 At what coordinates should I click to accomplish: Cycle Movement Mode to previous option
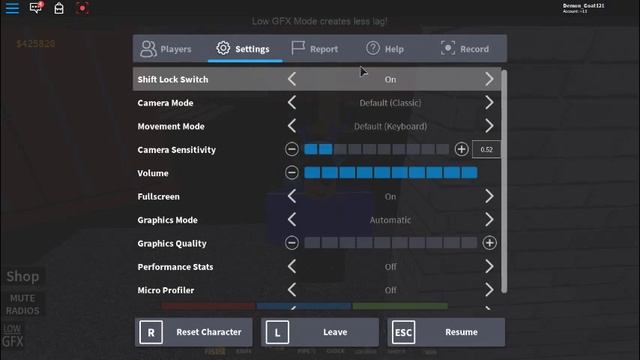292,126
